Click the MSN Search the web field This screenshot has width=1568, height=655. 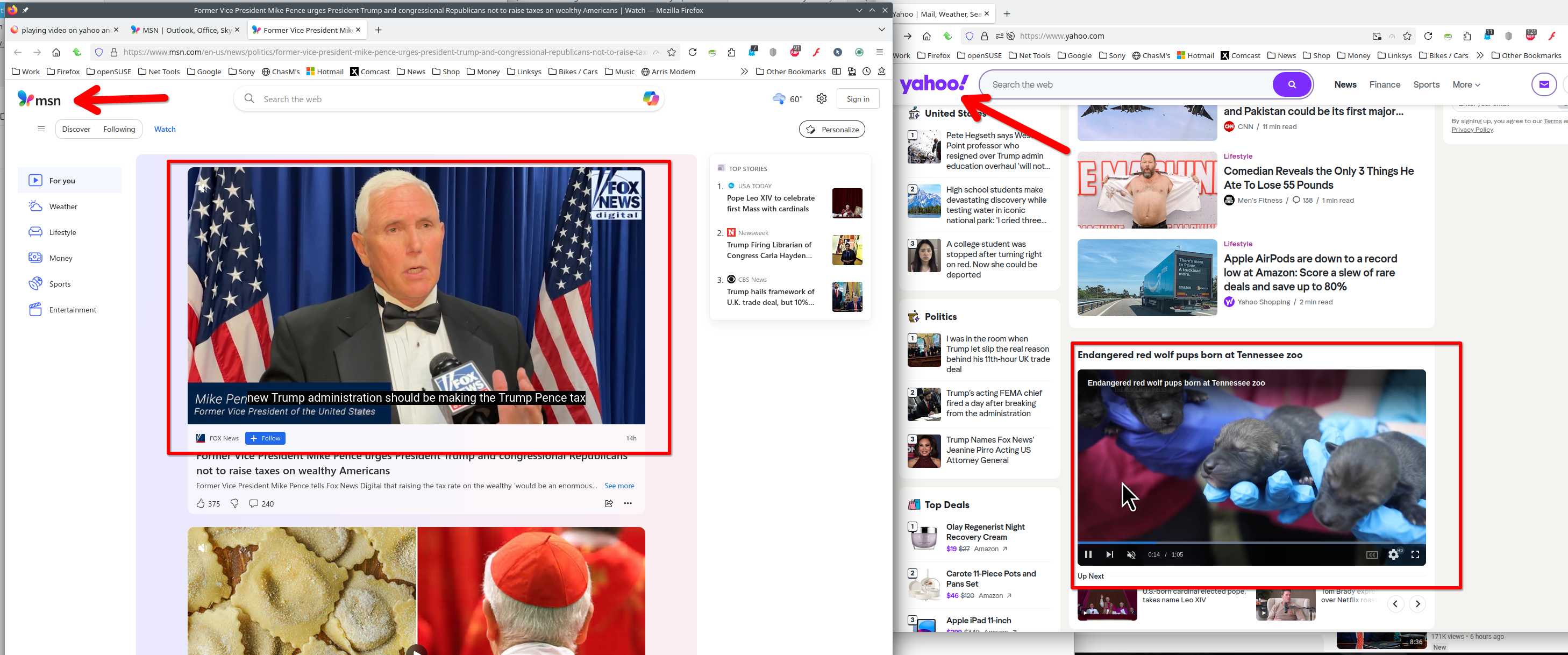pos(447,98)
